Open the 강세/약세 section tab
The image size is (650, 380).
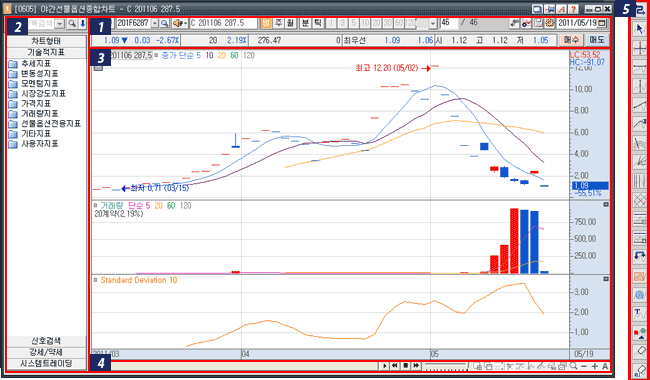[x=46, y=352]
